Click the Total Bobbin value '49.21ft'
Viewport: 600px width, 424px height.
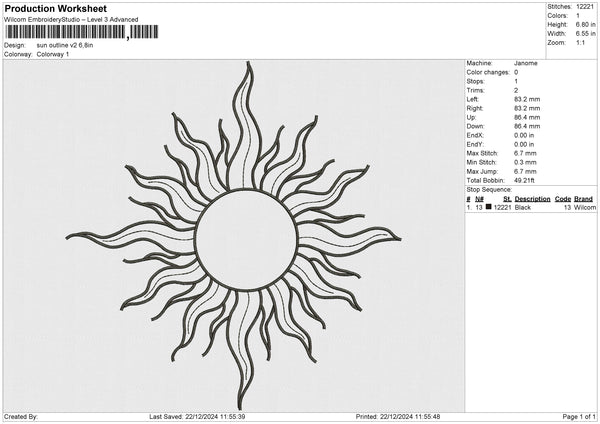tap(524, 181)
